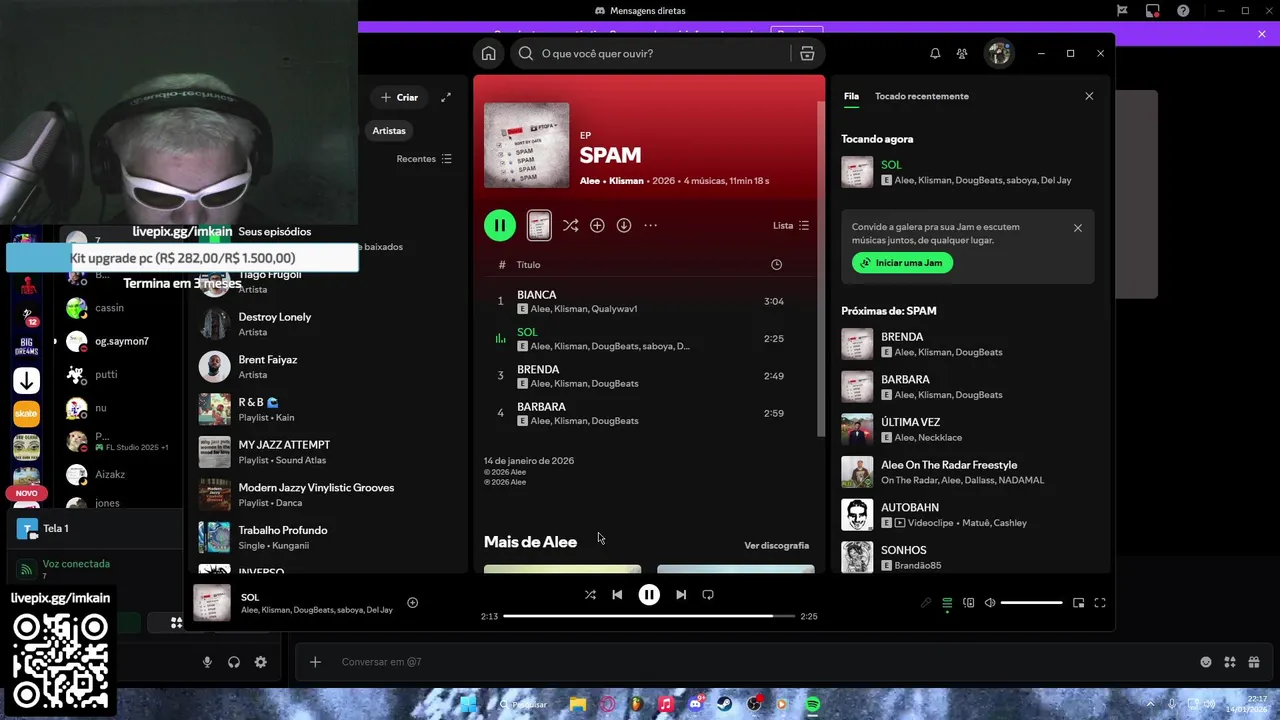Open Discord inbox icon in title bar
The height and width of the screenshot is (720, 1280).
pos(1153,11)
